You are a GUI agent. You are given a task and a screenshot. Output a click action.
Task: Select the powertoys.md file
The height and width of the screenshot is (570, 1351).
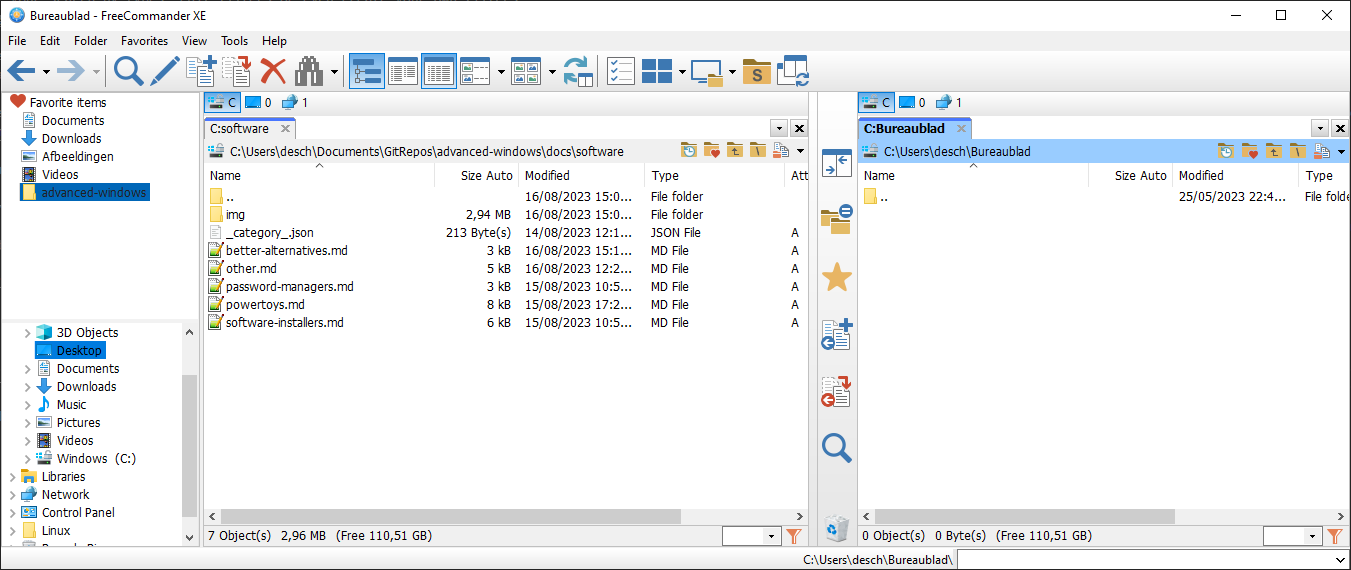(x=265, y=305)
